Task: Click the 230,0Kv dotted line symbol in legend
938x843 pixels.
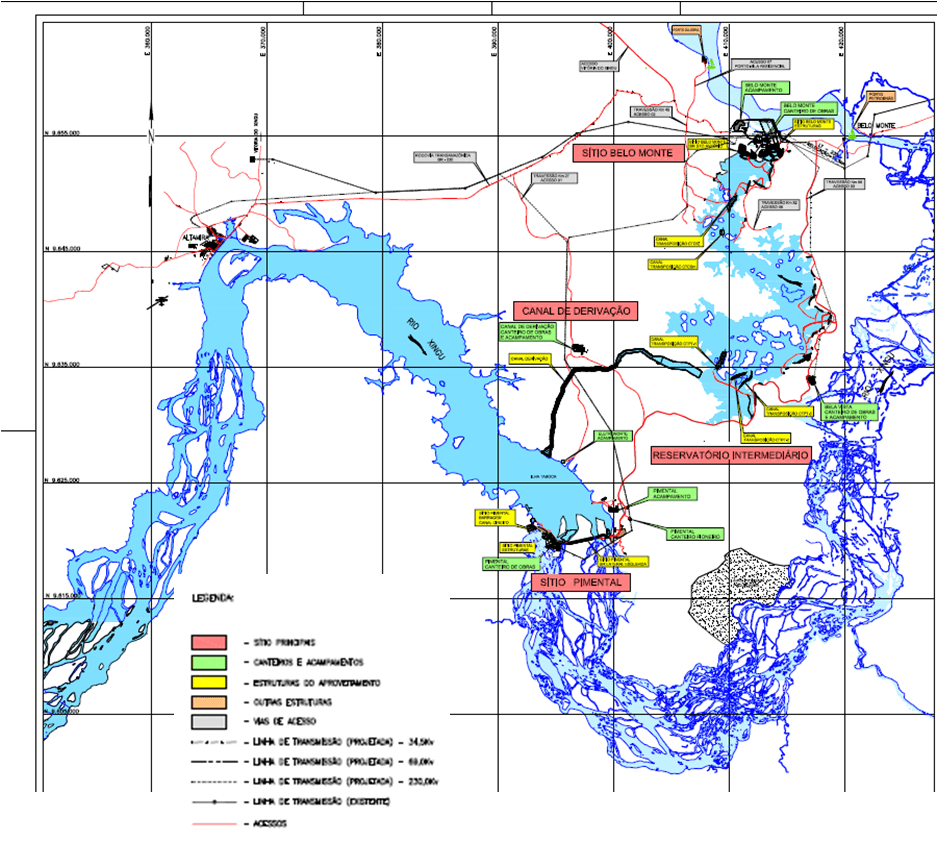Action: (214, 781)
